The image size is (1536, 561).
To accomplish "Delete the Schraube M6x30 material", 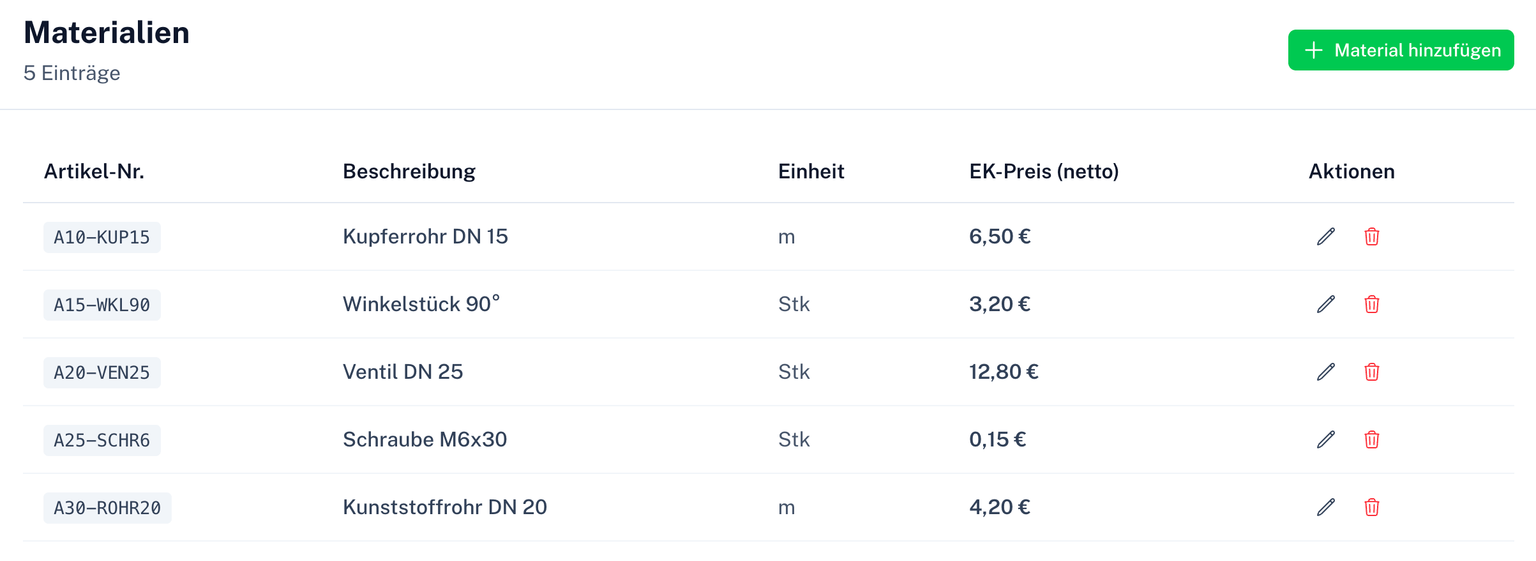I will (1372, 439).
